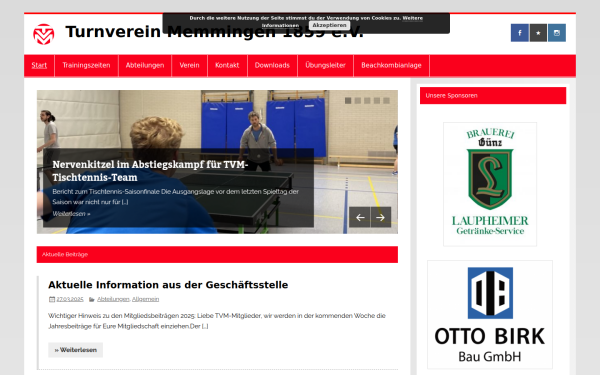Accept cookies with Akzeptieren button

point(329,25)
